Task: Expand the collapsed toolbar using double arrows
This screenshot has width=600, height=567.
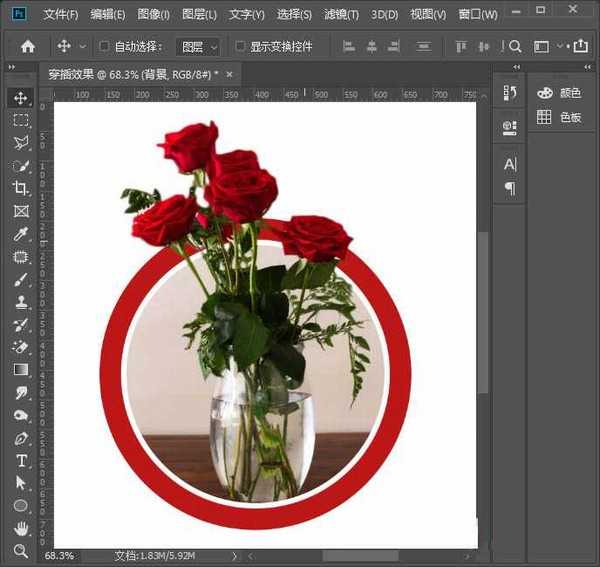Action: pos(13,66)
